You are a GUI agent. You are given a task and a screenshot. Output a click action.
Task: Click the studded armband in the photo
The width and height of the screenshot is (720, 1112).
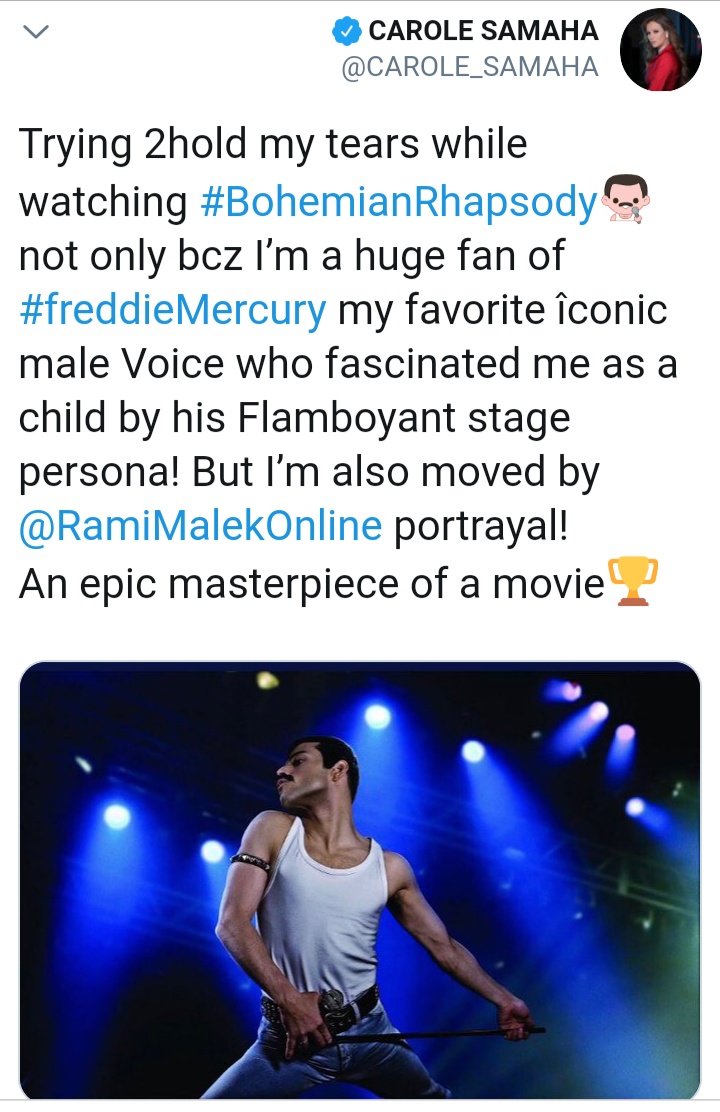(249, 861)
